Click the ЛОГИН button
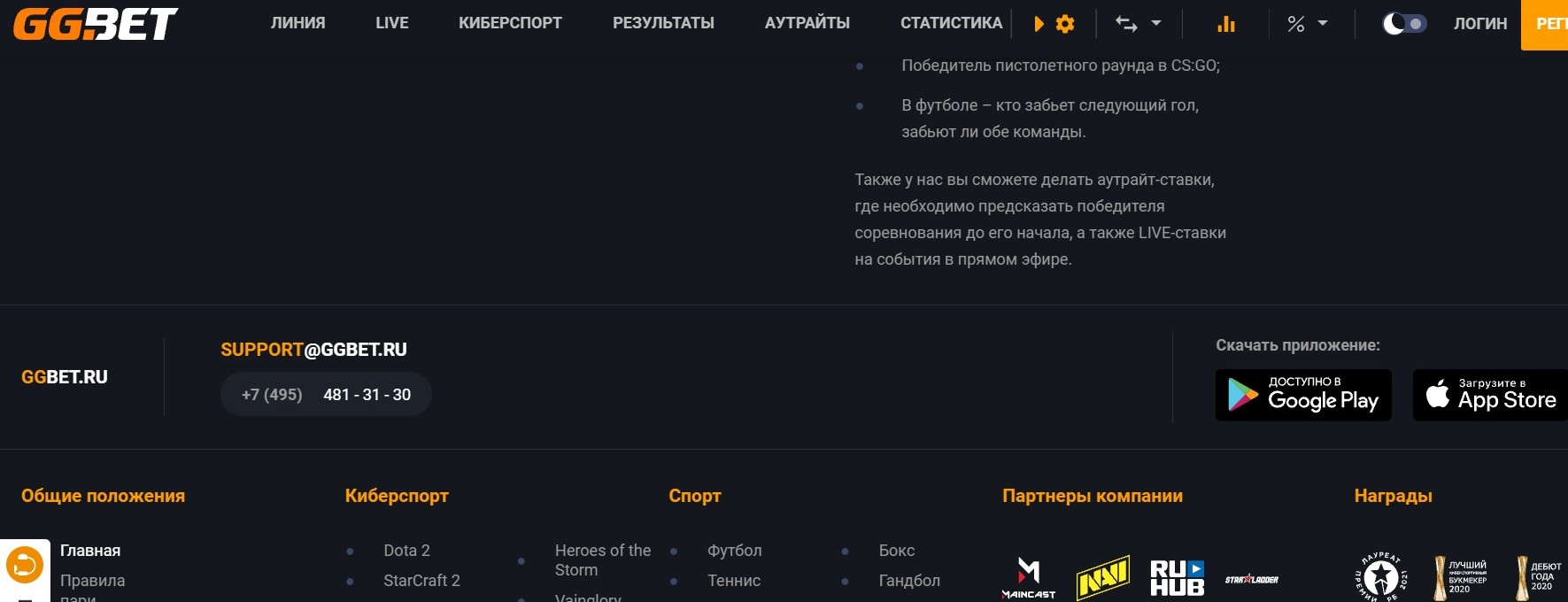 [1480, 24]
